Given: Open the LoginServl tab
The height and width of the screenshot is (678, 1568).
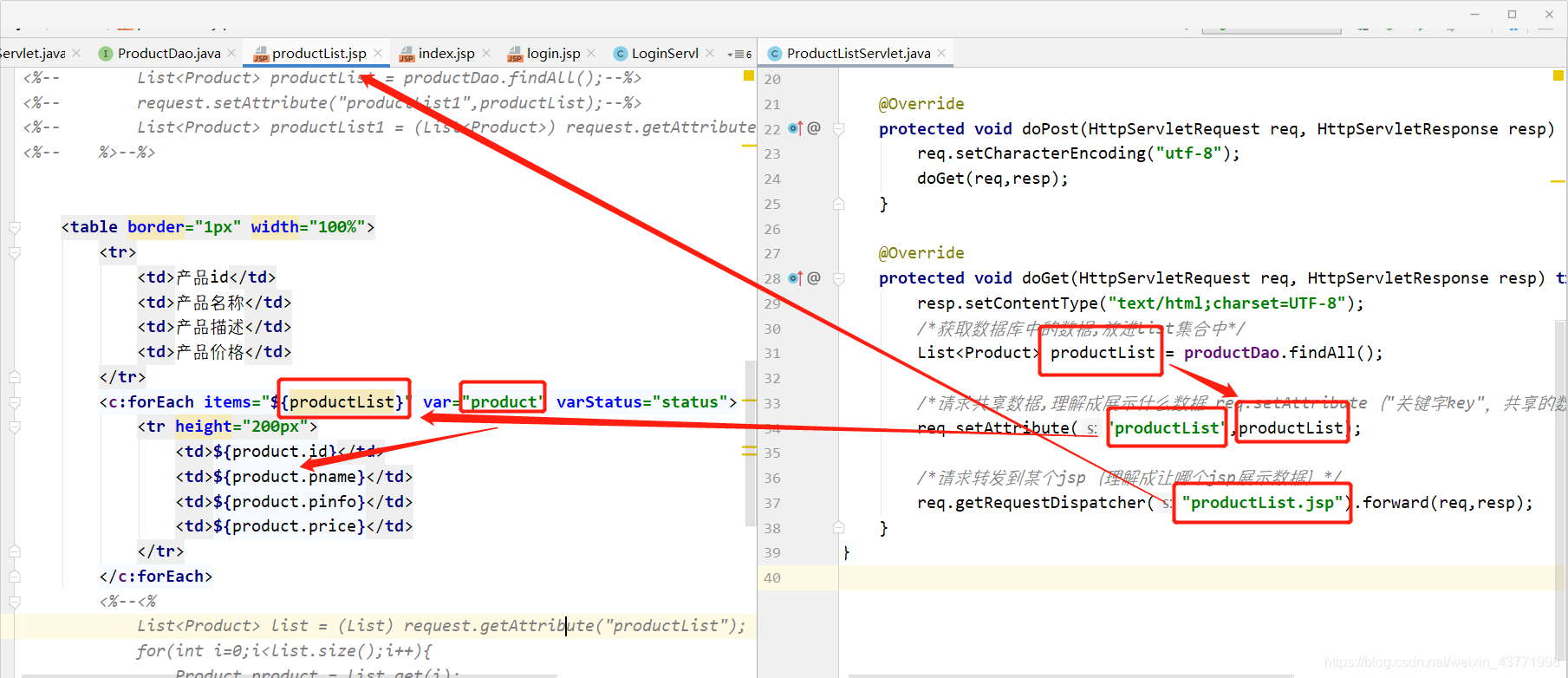Looking at the screenshot, I should (664, 53).
